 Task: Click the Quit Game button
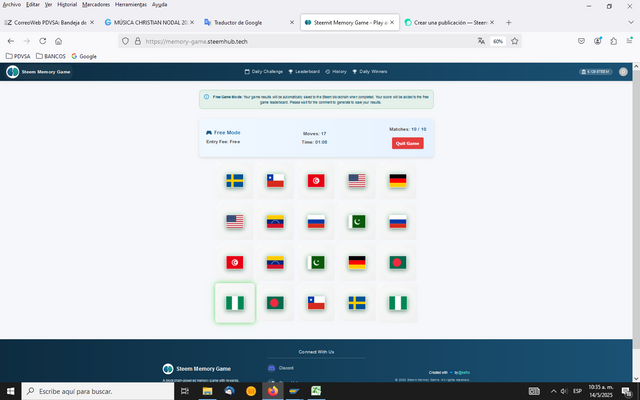tap(407, 143)
